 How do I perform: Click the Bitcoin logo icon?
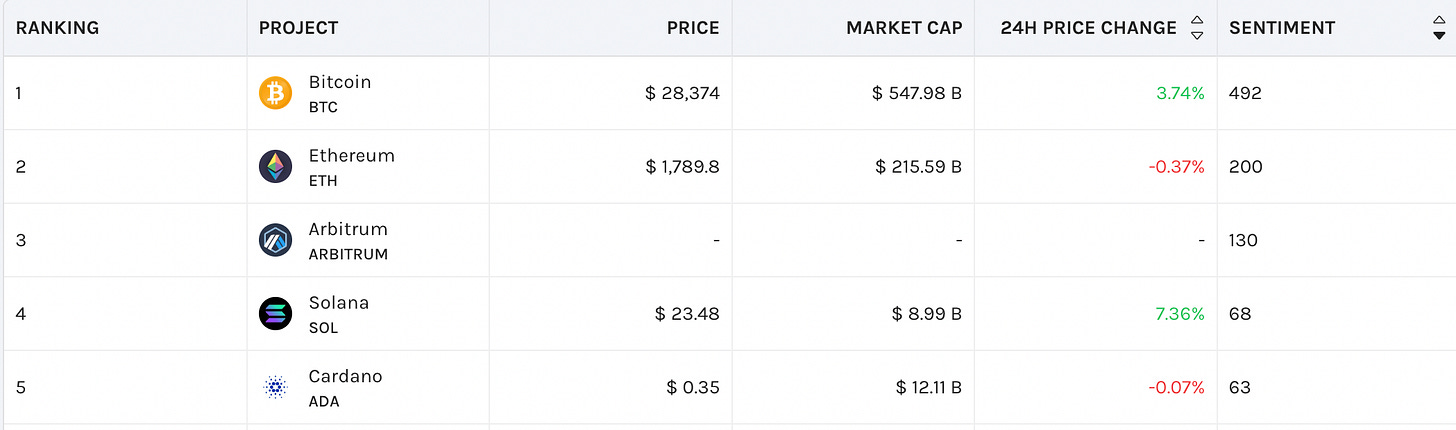click(x=275, y=93)
